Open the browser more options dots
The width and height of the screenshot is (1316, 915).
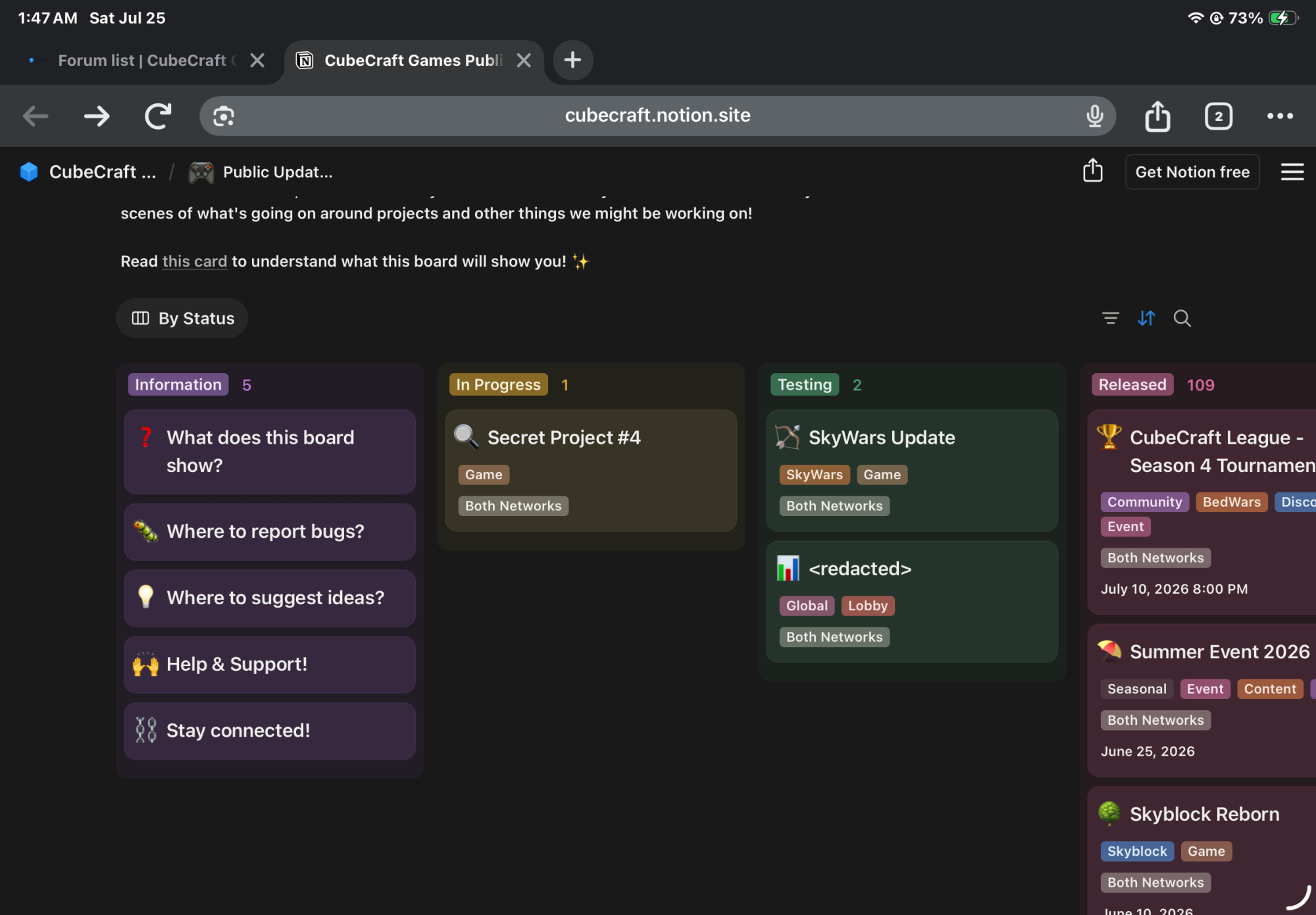[x=1280, y=116]
